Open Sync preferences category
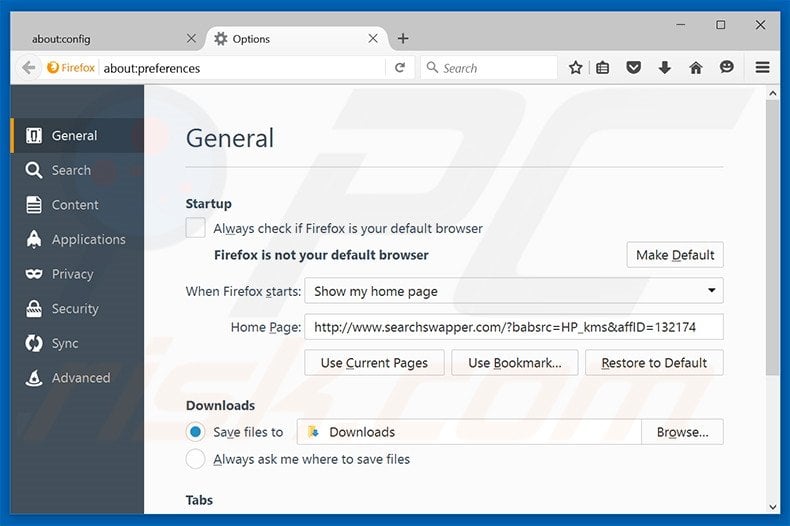The width and height of the screenshot is (790, 526). click(x=77, y=343)
